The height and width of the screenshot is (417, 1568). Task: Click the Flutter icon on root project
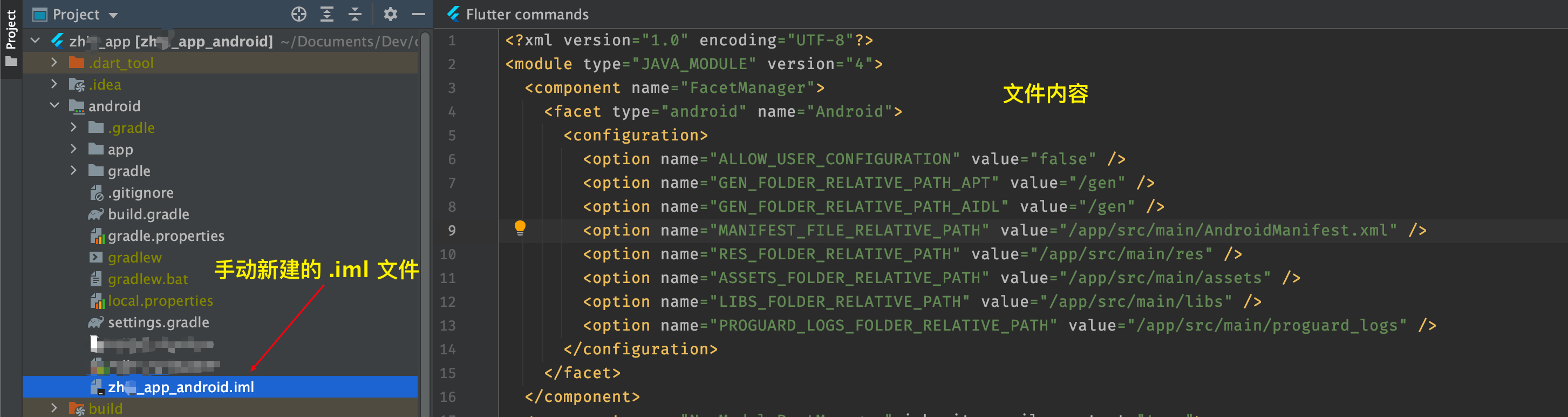point(58,41)
